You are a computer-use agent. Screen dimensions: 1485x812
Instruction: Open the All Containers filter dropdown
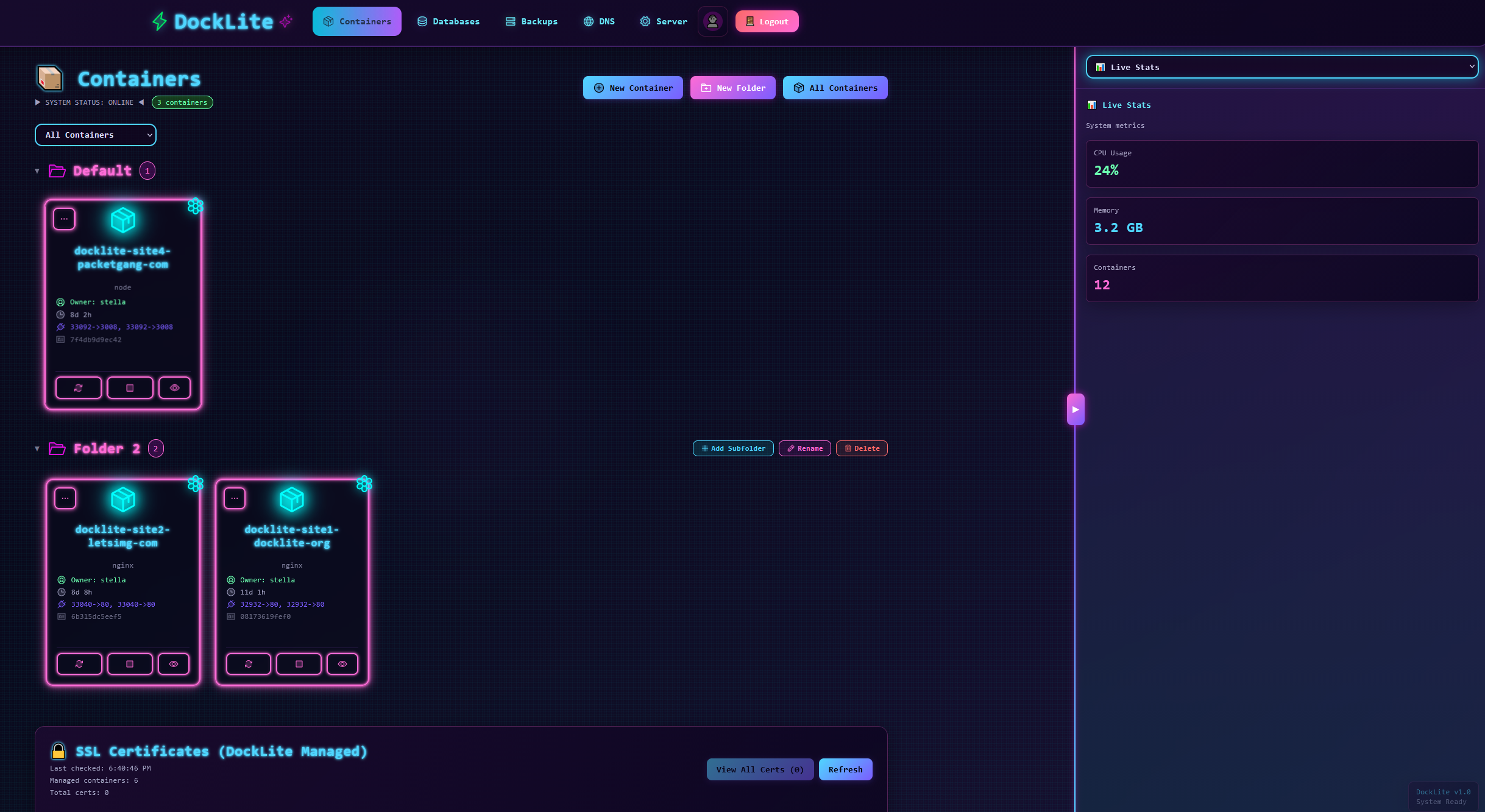(x=96, y=135)
